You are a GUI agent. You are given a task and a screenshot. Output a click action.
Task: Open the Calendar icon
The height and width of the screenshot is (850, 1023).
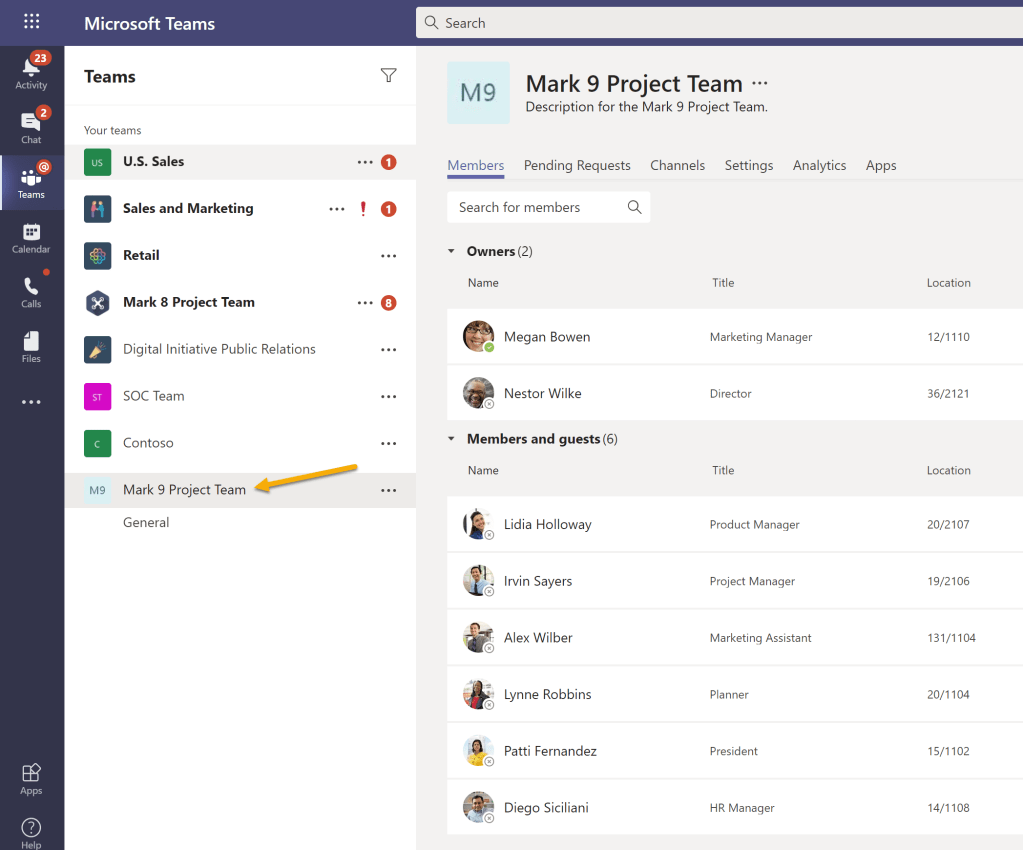coord(31,236)
